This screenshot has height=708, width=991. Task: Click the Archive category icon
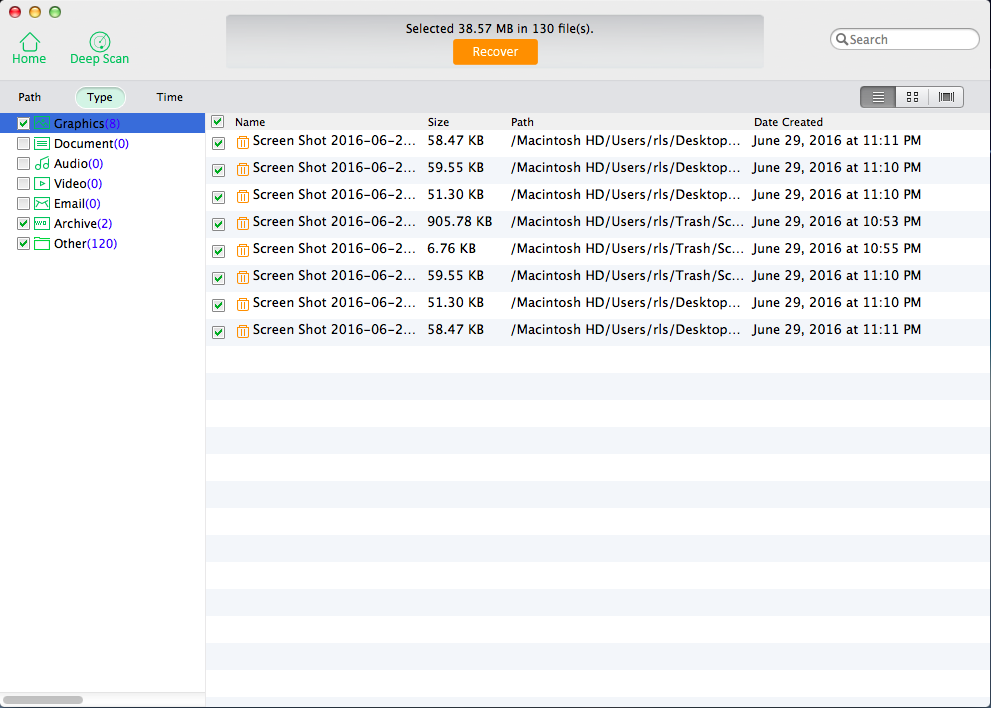click(x=42, y=224)
